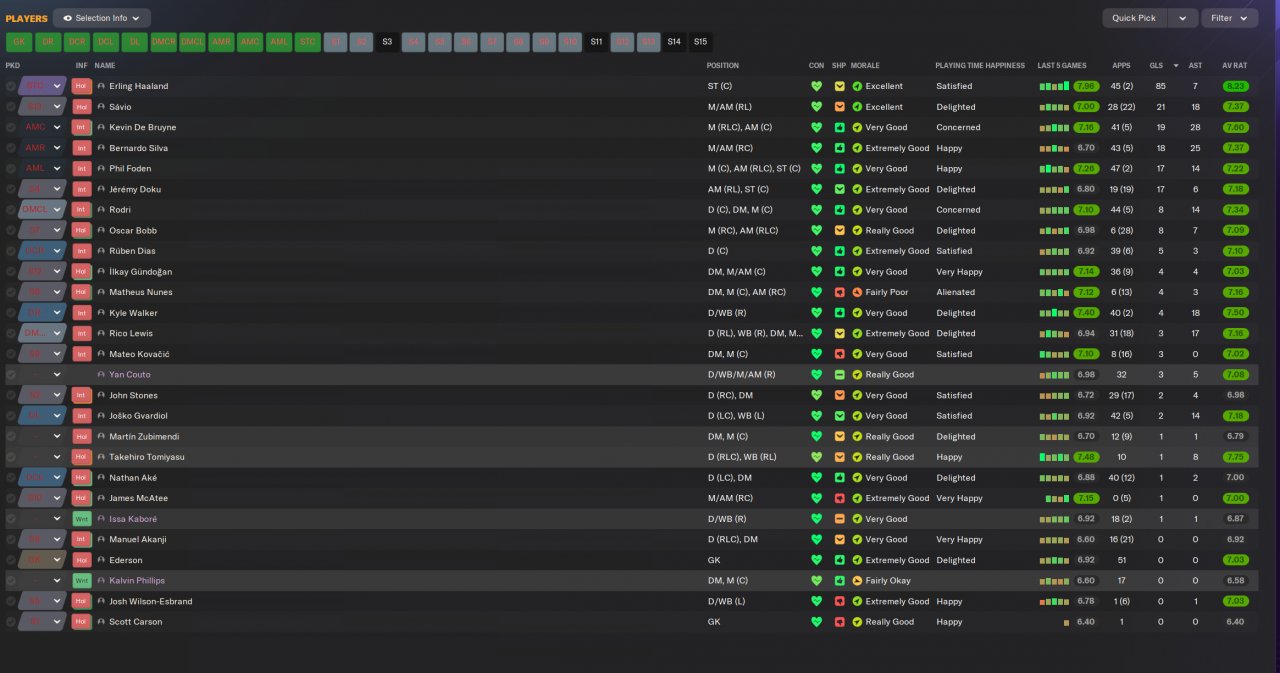Click the profile icon beside Scott Carson
Screen dimensions: 1280x673
click(x=101, y=622)
